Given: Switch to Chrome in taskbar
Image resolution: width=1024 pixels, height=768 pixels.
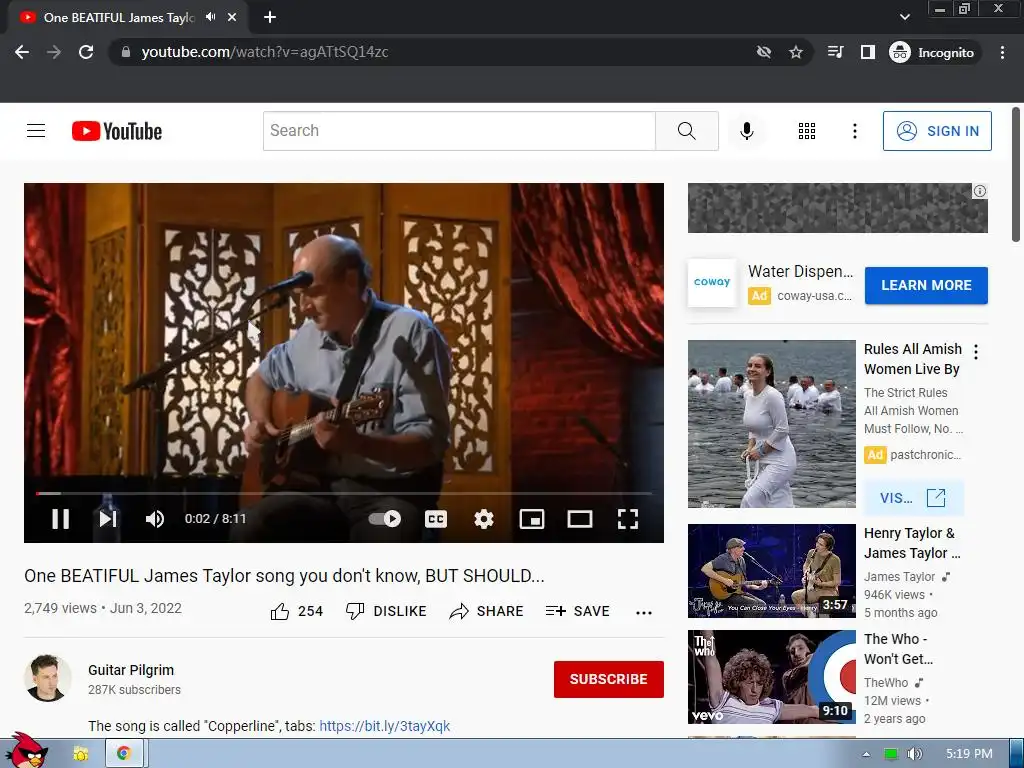Looking at the screenshot, I should pos(123,754).
